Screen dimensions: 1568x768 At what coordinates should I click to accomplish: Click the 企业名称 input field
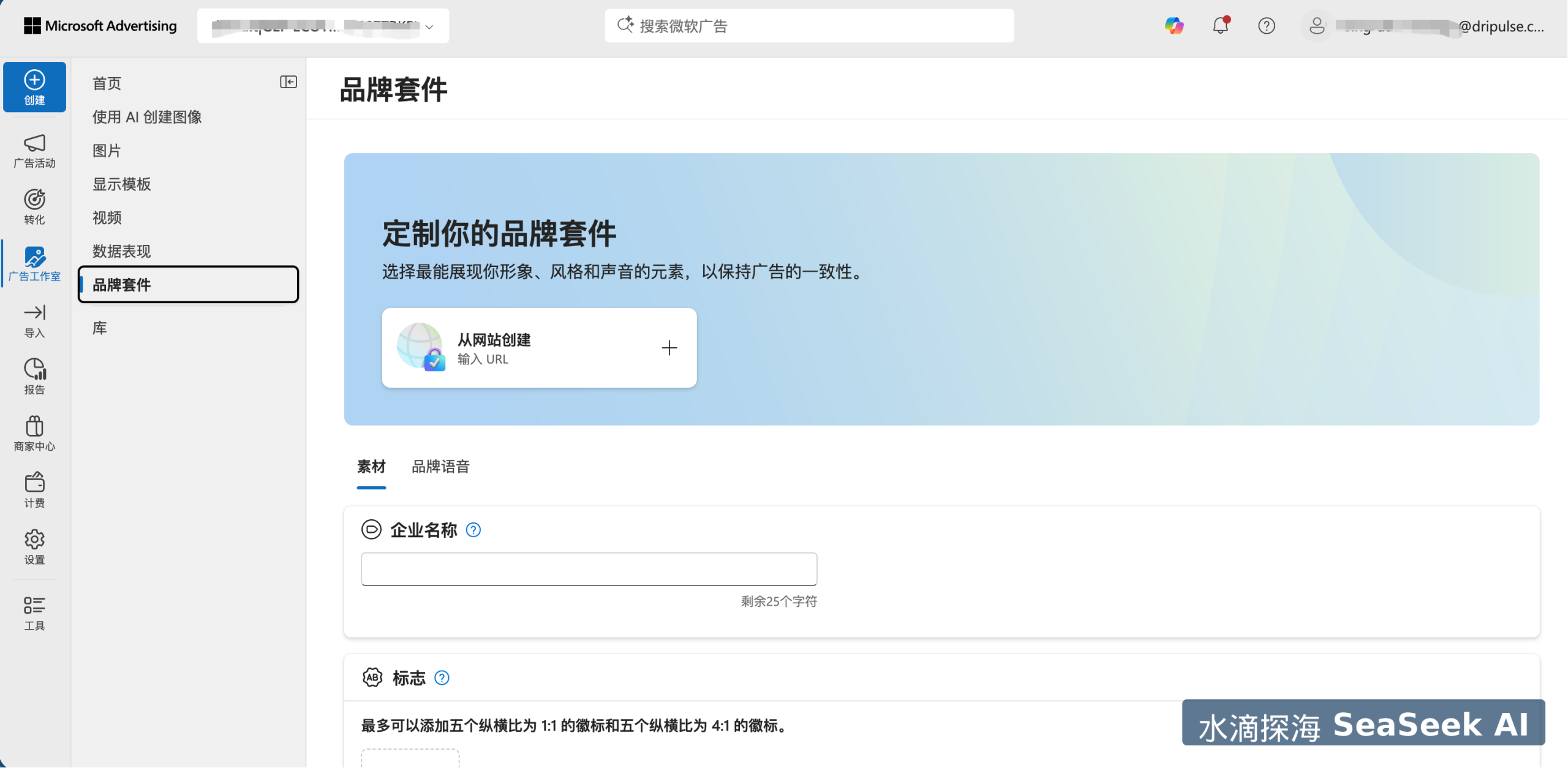point(588,568)
